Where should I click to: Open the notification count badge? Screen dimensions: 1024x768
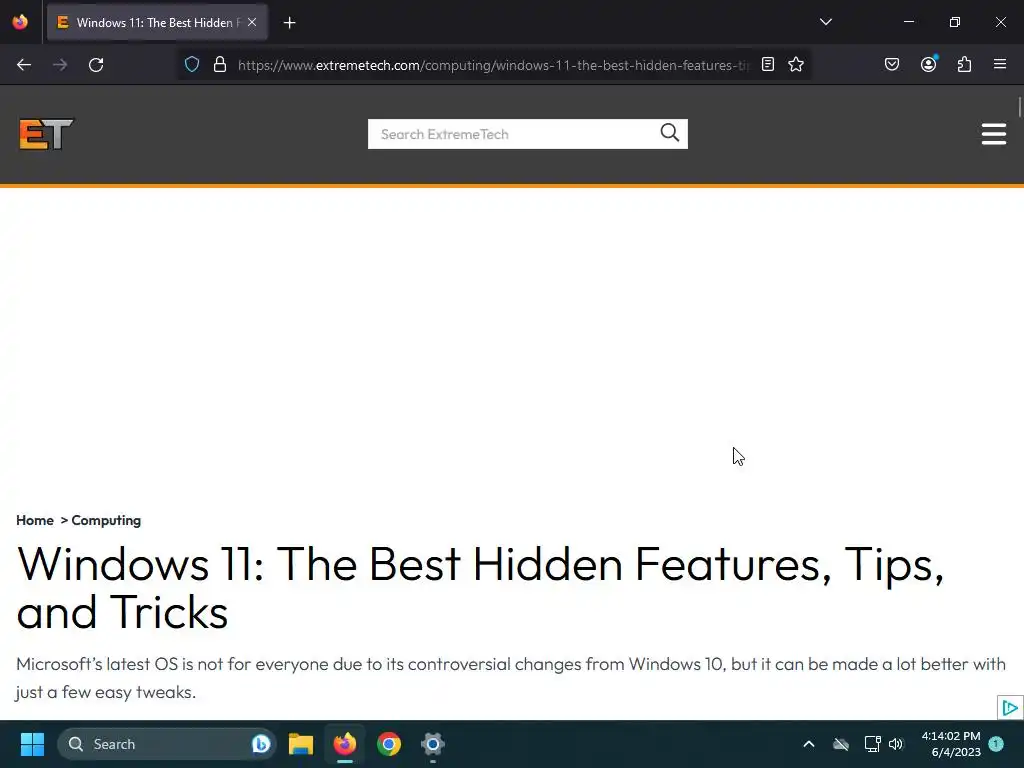[996, 743]
